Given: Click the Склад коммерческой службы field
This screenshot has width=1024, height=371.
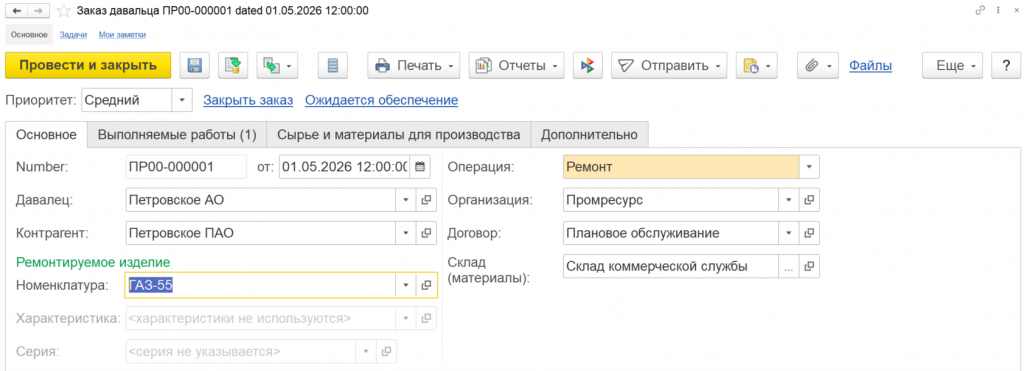Looking at the screenshot, I should pyautogui.click(x=671, y=266).
